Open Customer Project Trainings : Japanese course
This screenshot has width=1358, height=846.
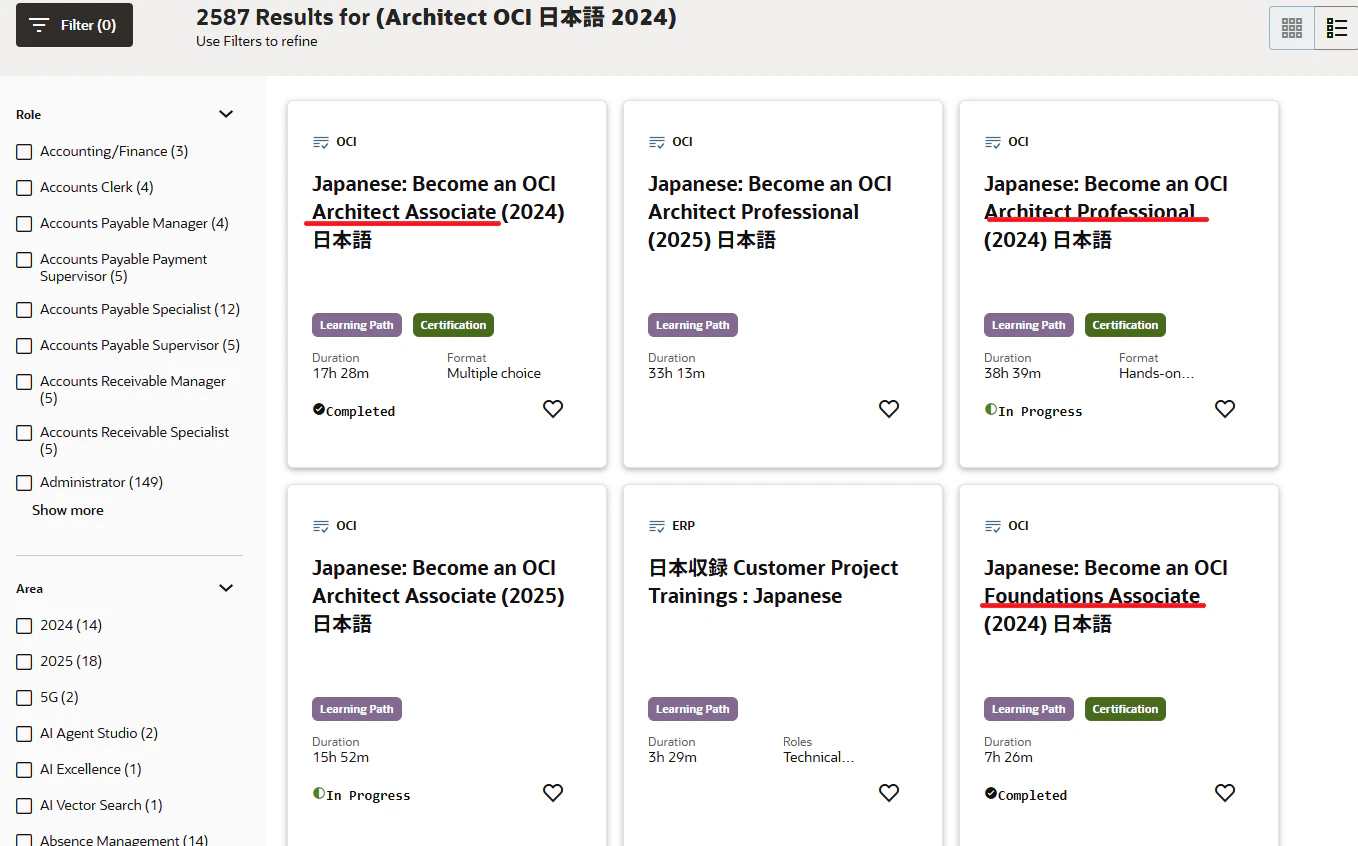pos(773,582)
